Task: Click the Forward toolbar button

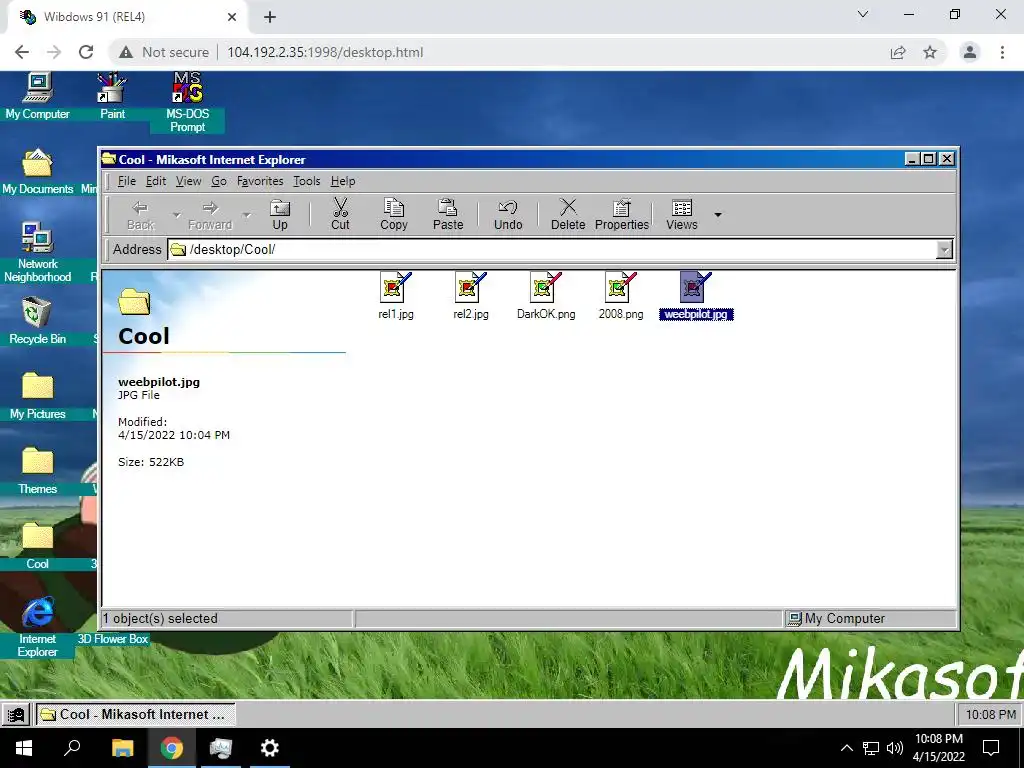Action: [210, 215]
